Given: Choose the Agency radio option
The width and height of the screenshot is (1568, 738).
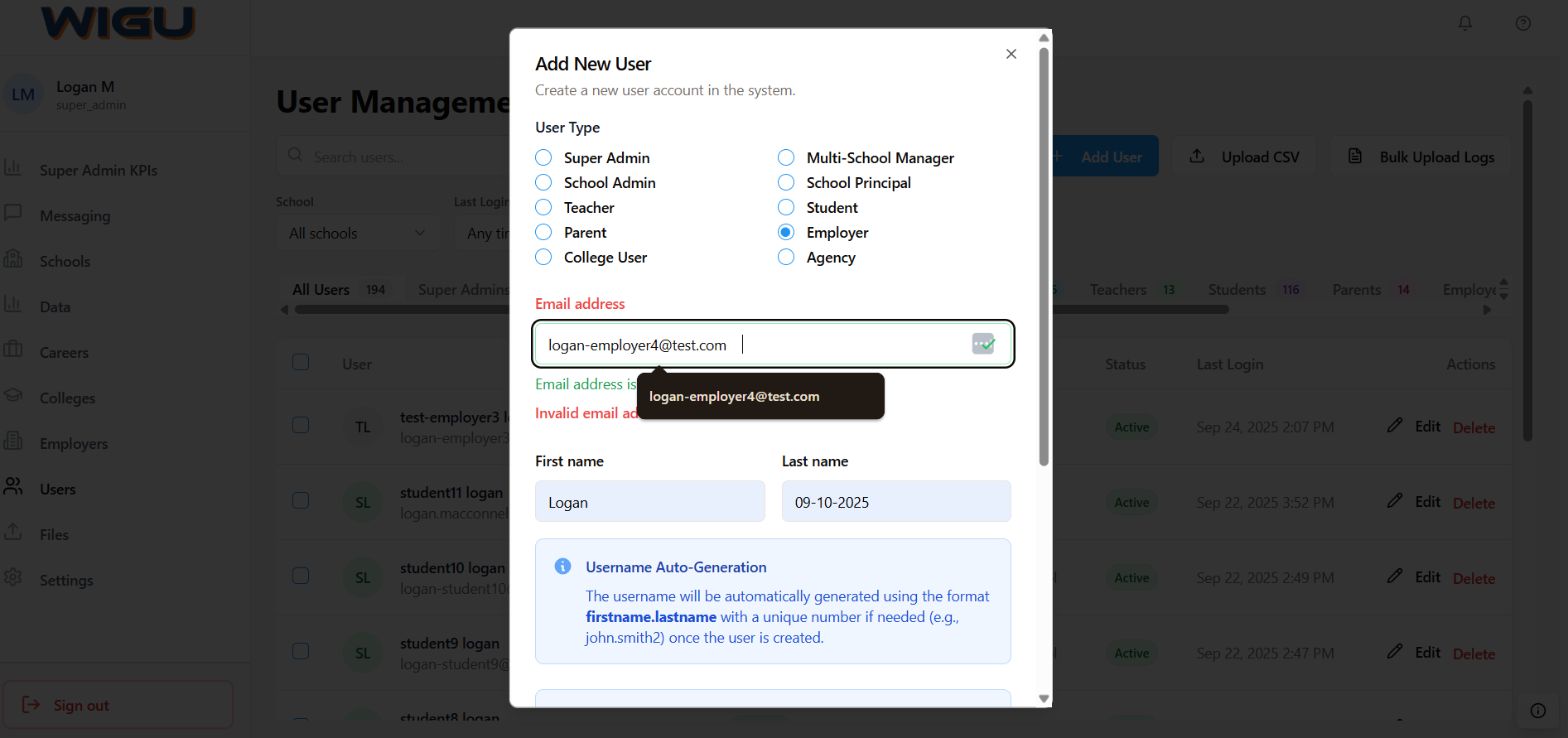Looking at the screenshot, I should click(x=786, y=258).
